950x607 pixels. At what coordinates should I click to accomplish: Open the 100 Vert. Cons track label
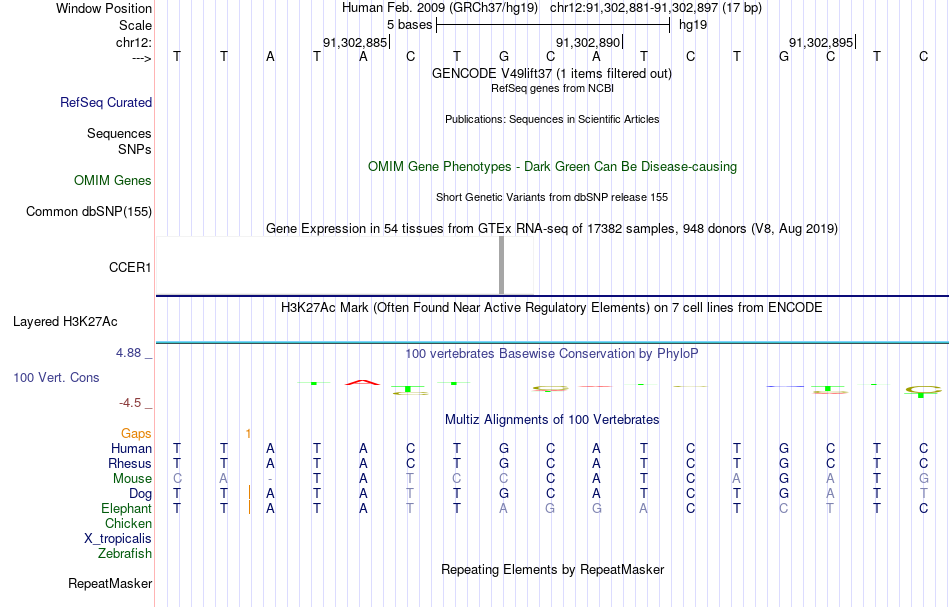pyautogui.click(x=56, y=377)
